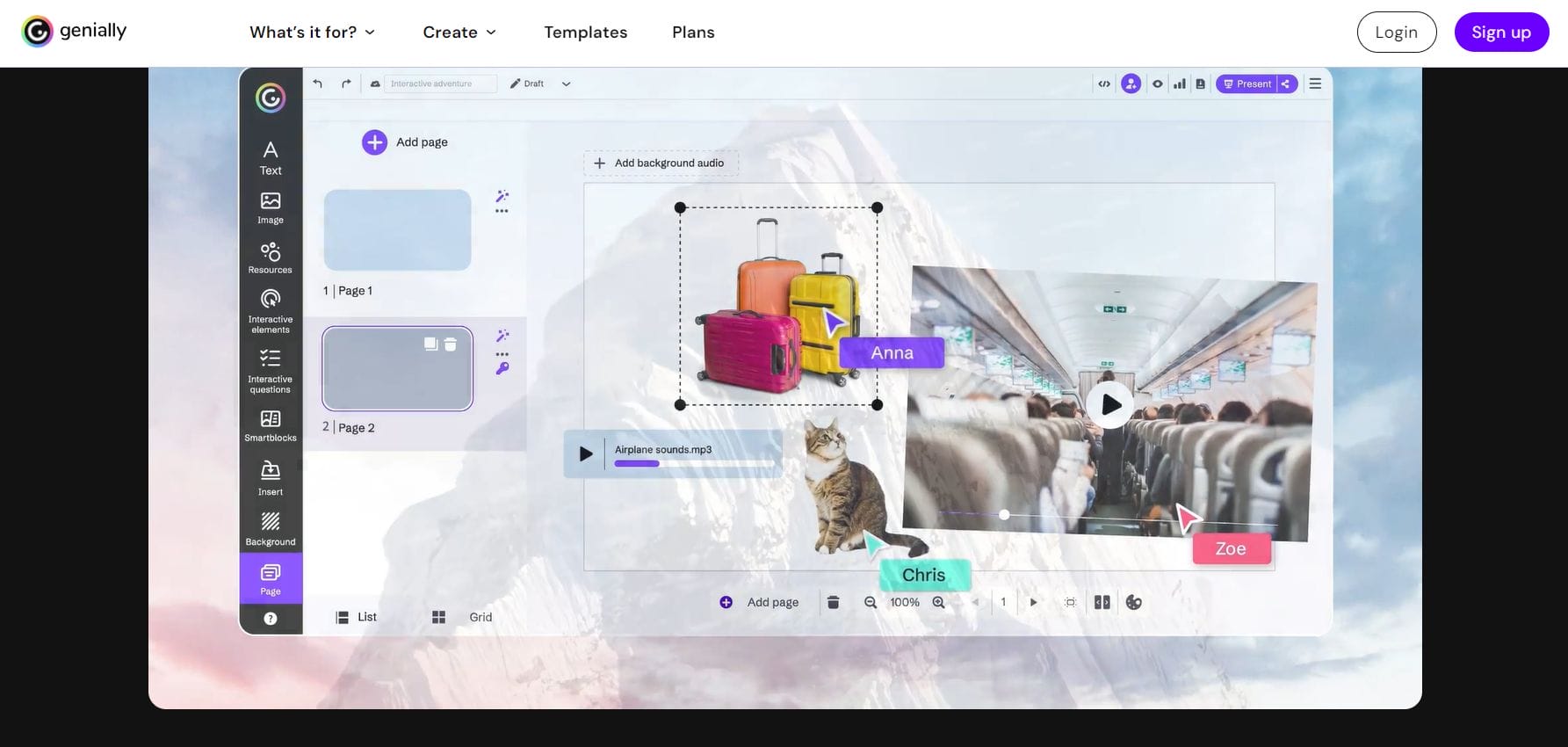
Task: Click the redo arrow
Action: (x=346, y=83)
